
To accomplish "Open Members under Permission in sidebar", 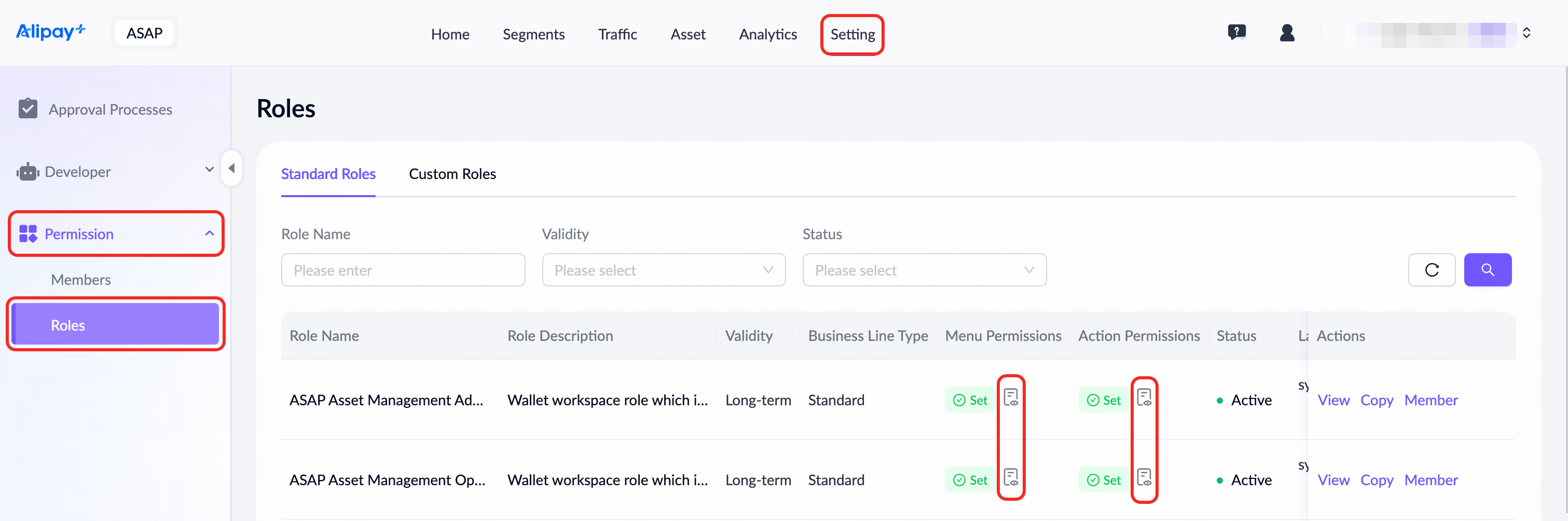I will [x=81, y=280].
